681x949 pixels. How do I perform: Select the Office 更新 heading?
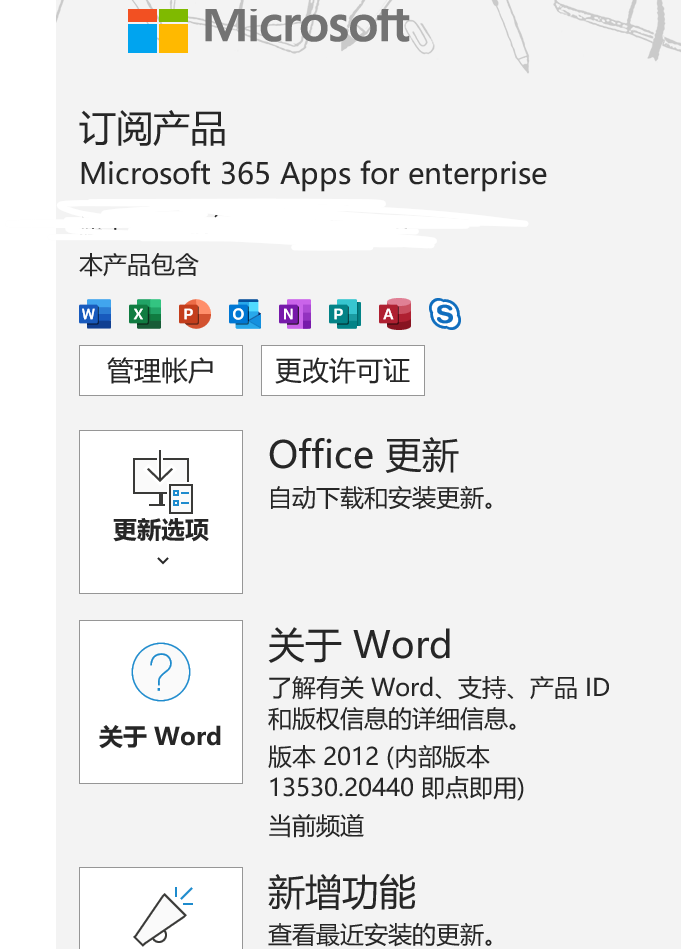tap(364, 455)
